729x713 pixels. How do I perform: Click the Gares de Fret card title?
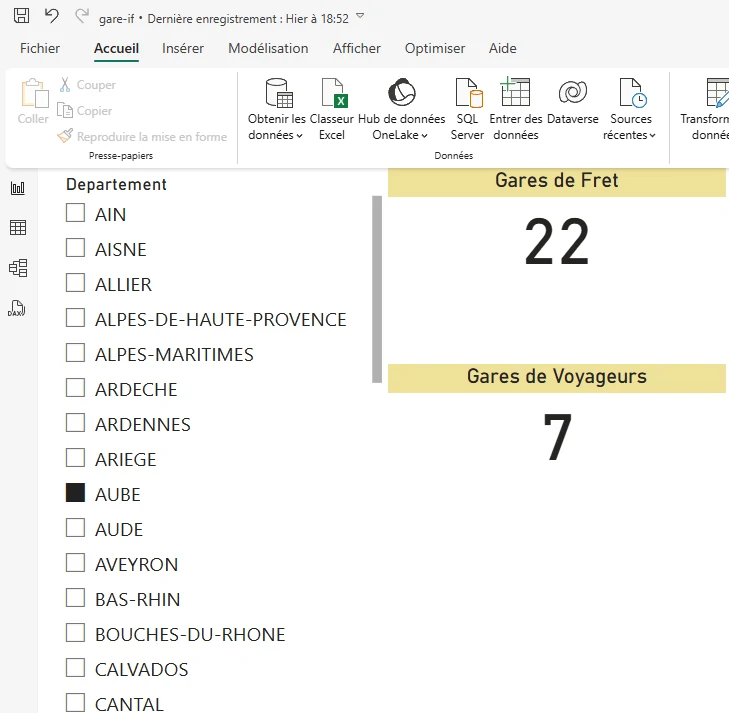point(556,181)
